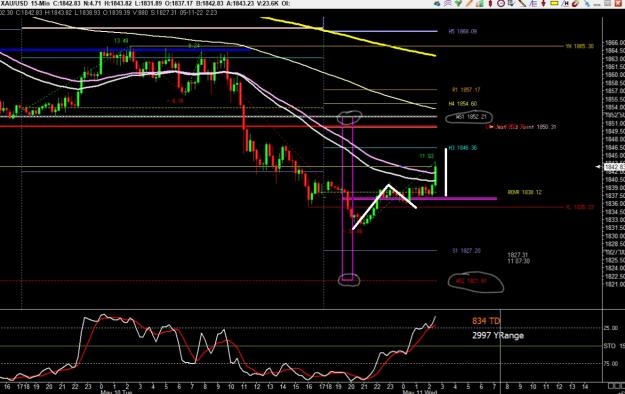This screenshot has height=394, width=625.
Task: Click the dark red circle clock icon
Action: 501,3
